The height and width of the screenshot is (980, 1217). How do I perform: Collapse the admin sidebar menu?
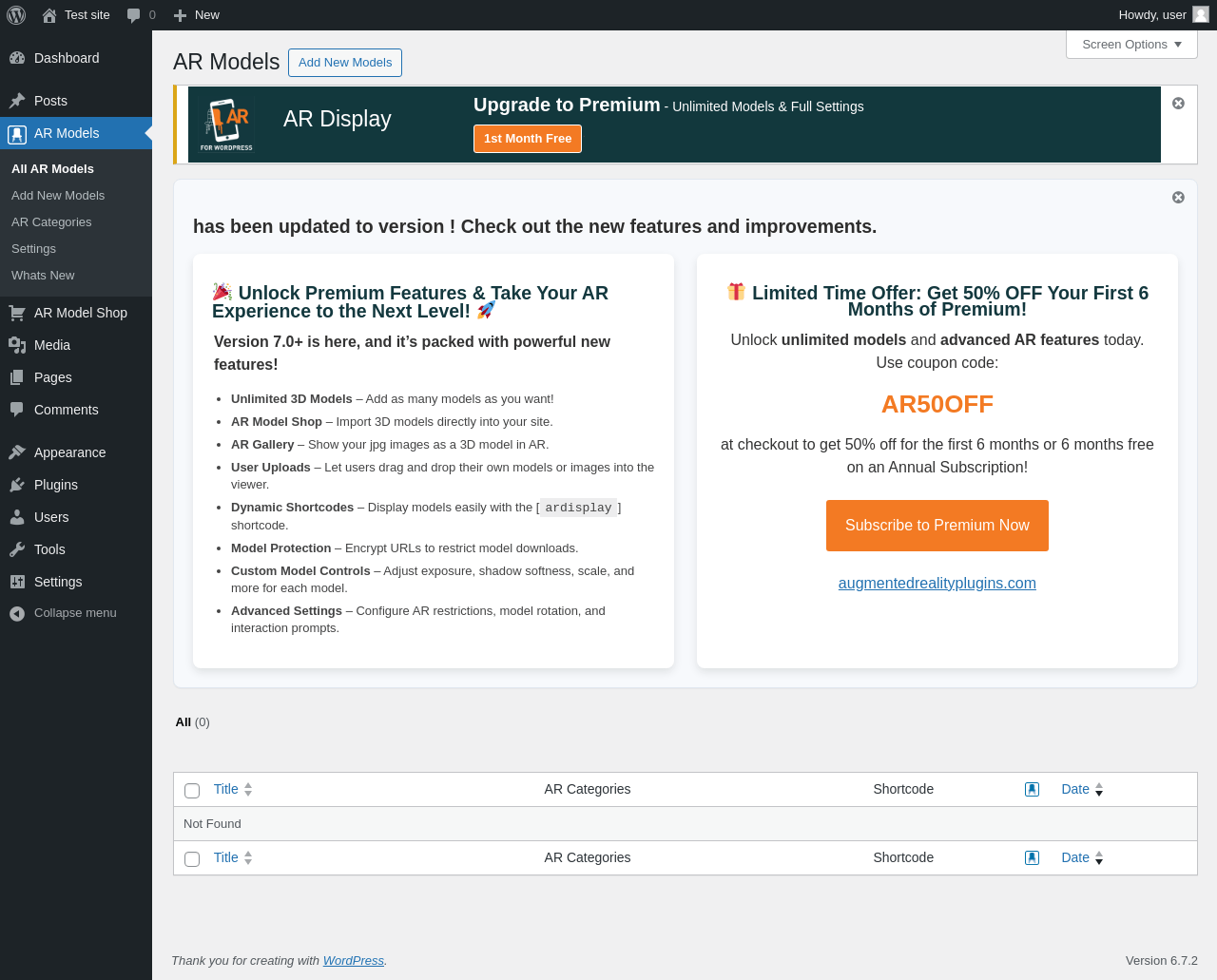[x=63, y=613]
